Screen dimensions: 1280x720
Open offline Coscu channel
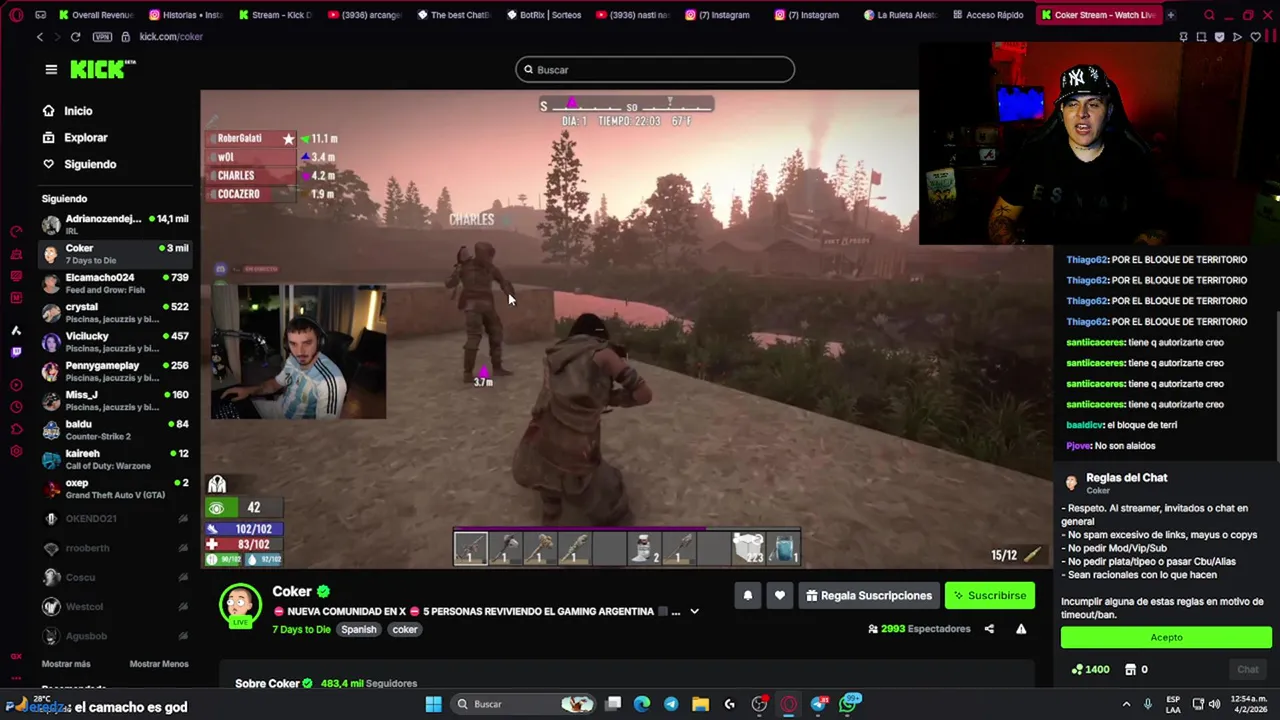point(115,577)
